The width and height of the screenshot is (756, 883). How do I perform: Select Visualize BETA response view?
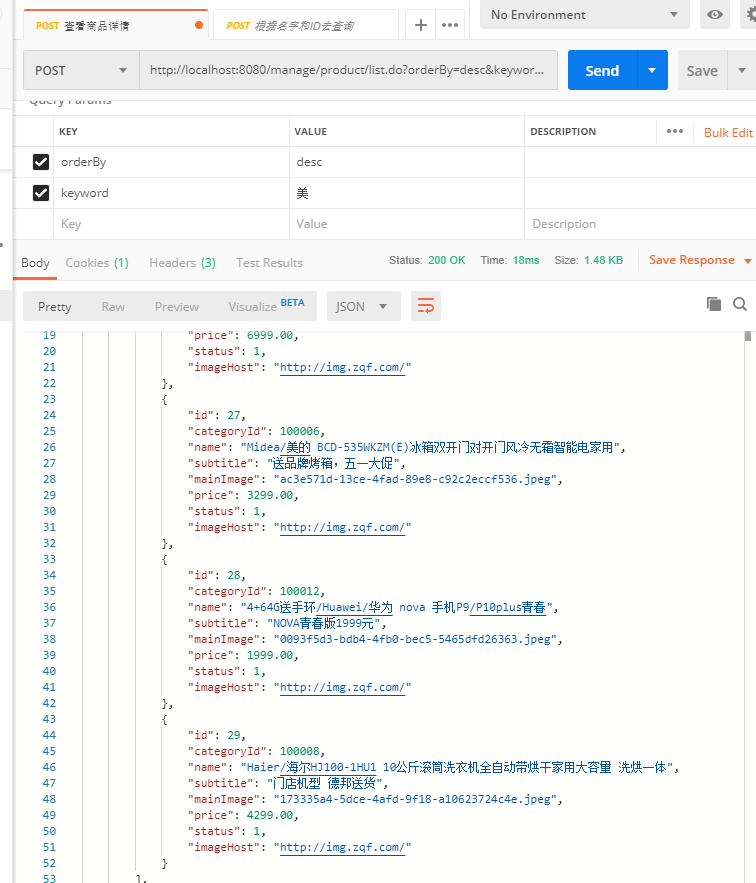(266, 306)
